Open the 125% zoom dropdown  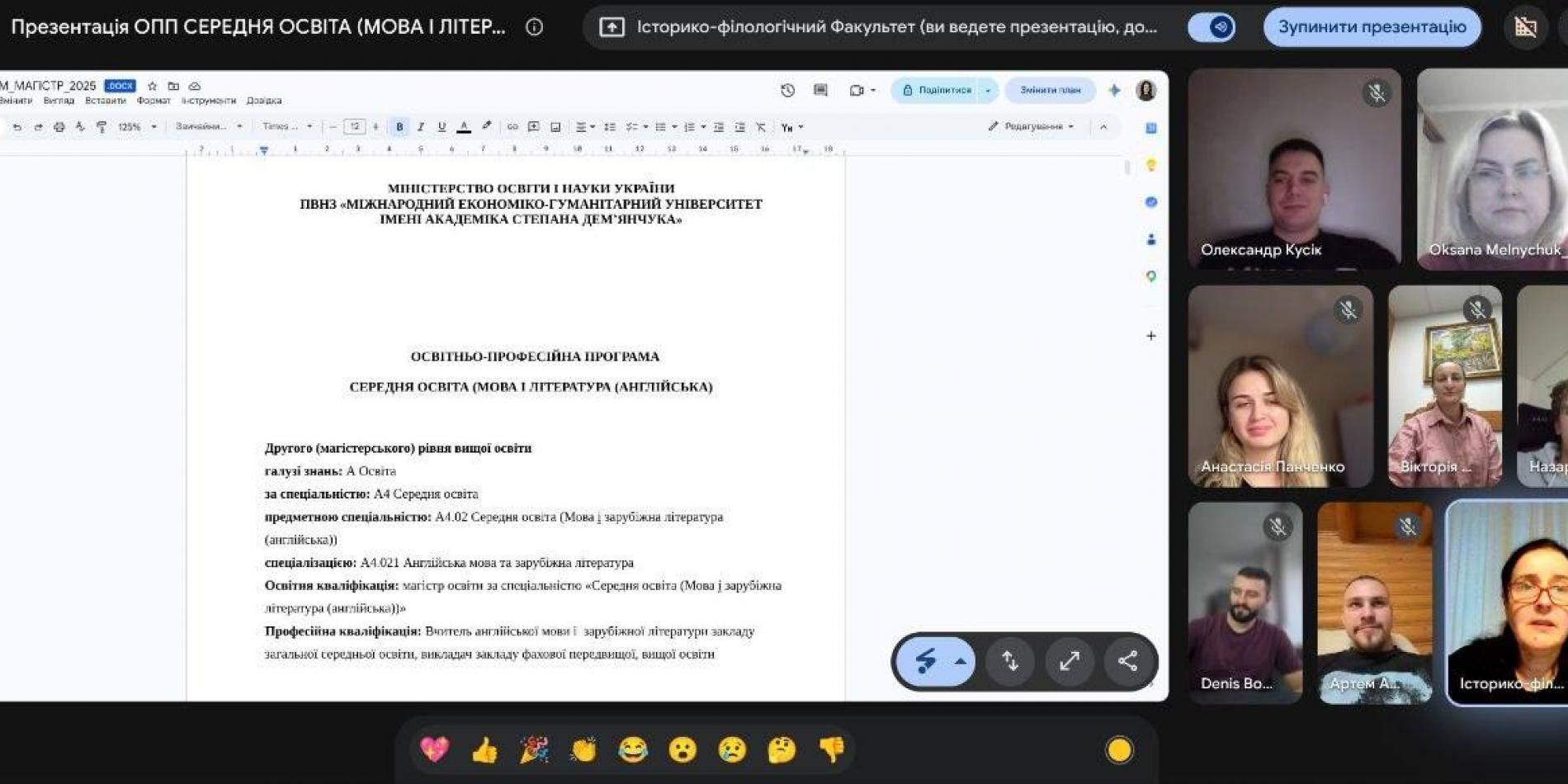[137, 127]
